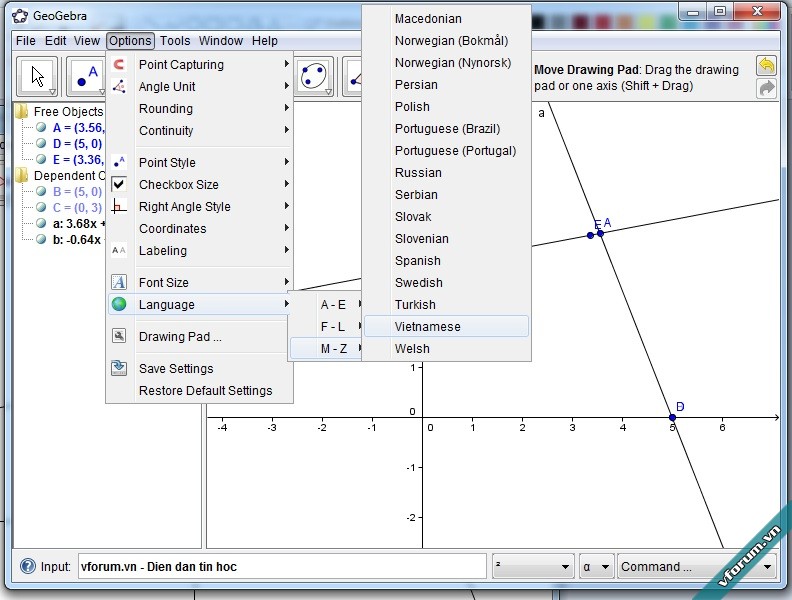Choose Turkish language

click(x=447, y=305)
